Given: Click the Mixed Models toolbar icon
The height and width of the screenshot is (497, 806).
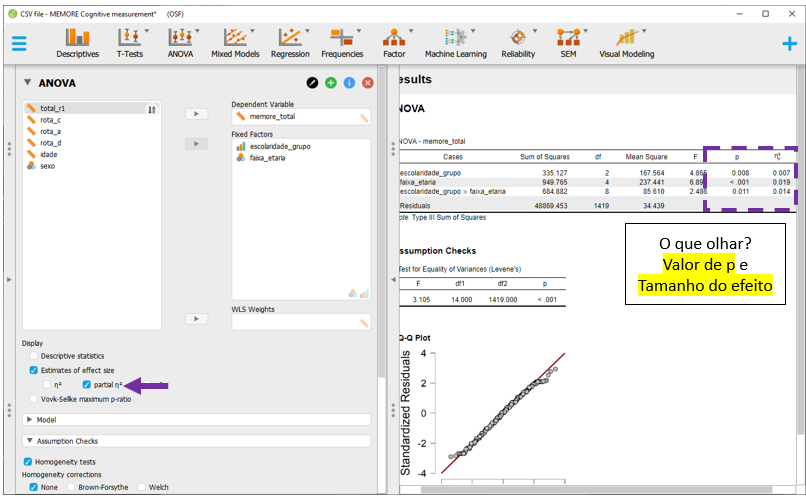Looking at the screenshot, I should coord(235,42).
